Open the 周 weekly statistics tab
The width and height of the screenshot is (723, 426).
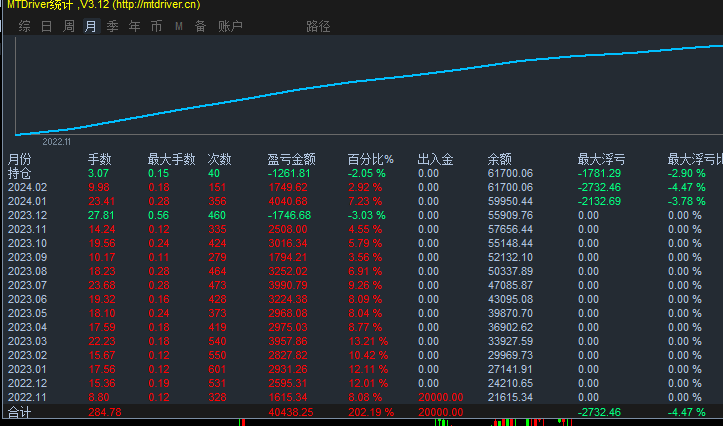tap(69, 26)
